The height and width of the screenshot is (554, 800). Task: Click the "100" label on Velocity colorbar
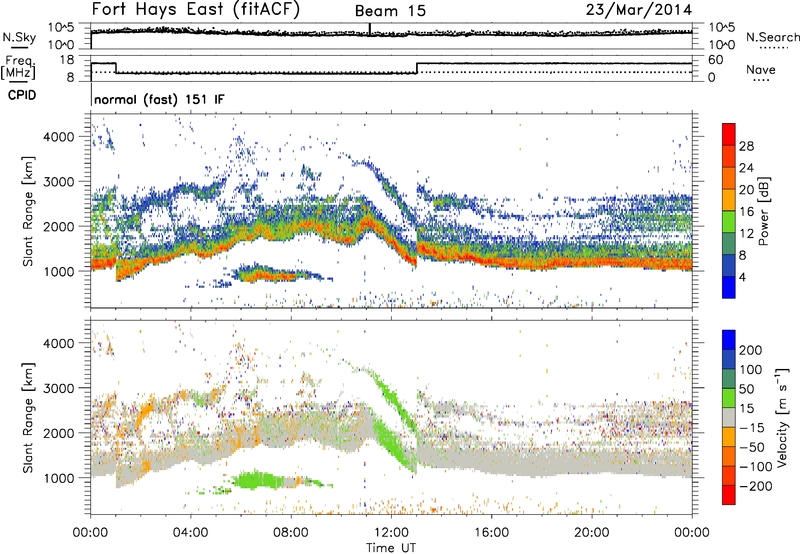tap(751, 370)
